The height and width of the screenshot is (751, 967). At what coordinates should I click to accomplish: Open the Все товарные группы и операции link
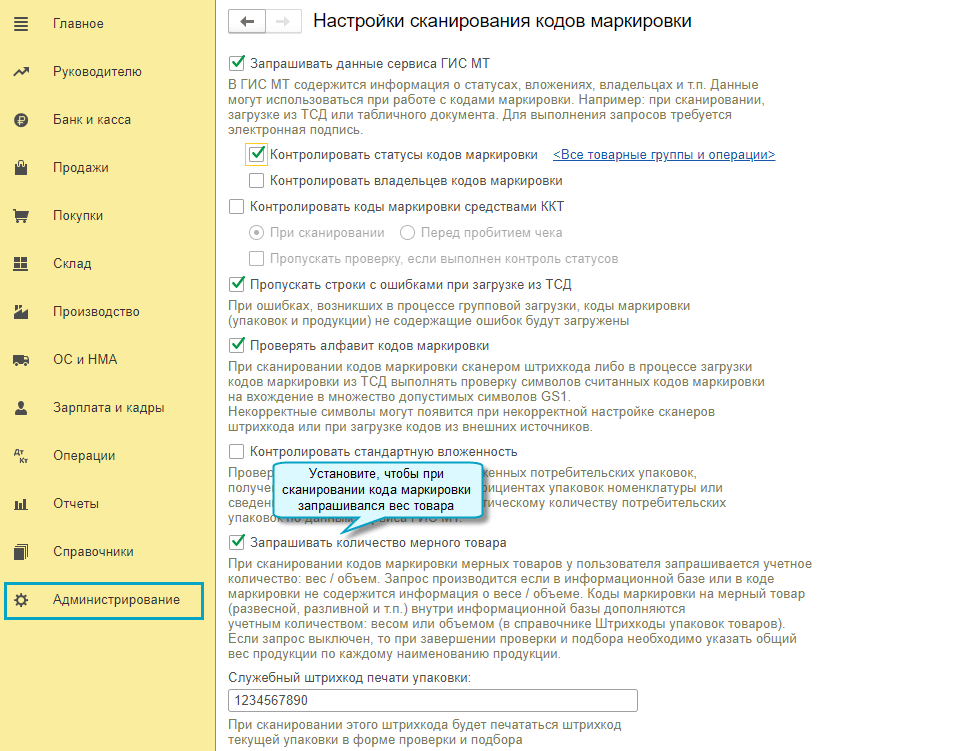pos(664,155)
